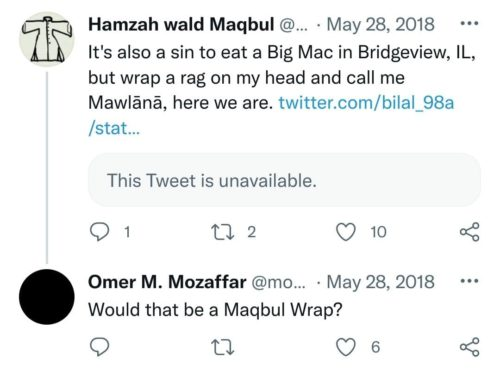
Task: Share Hamzah wald Maqbul's tweet
Action: click(x=470, y=232)
